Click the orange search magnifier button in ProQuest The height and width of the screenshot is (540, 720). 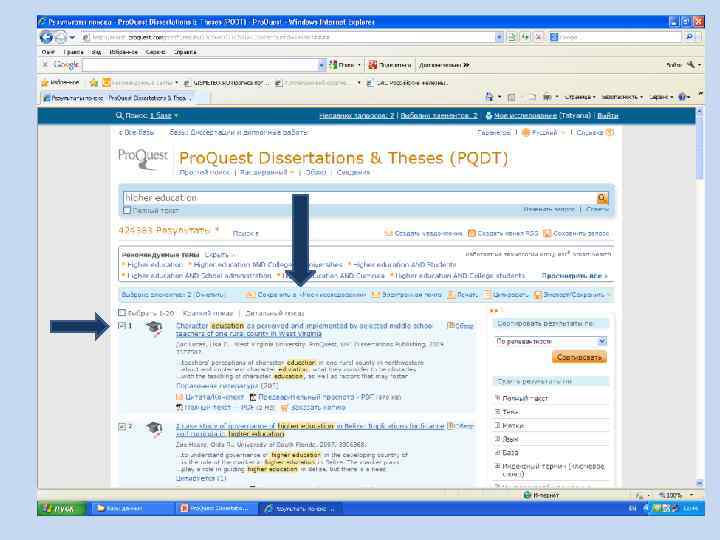[602, 198]
